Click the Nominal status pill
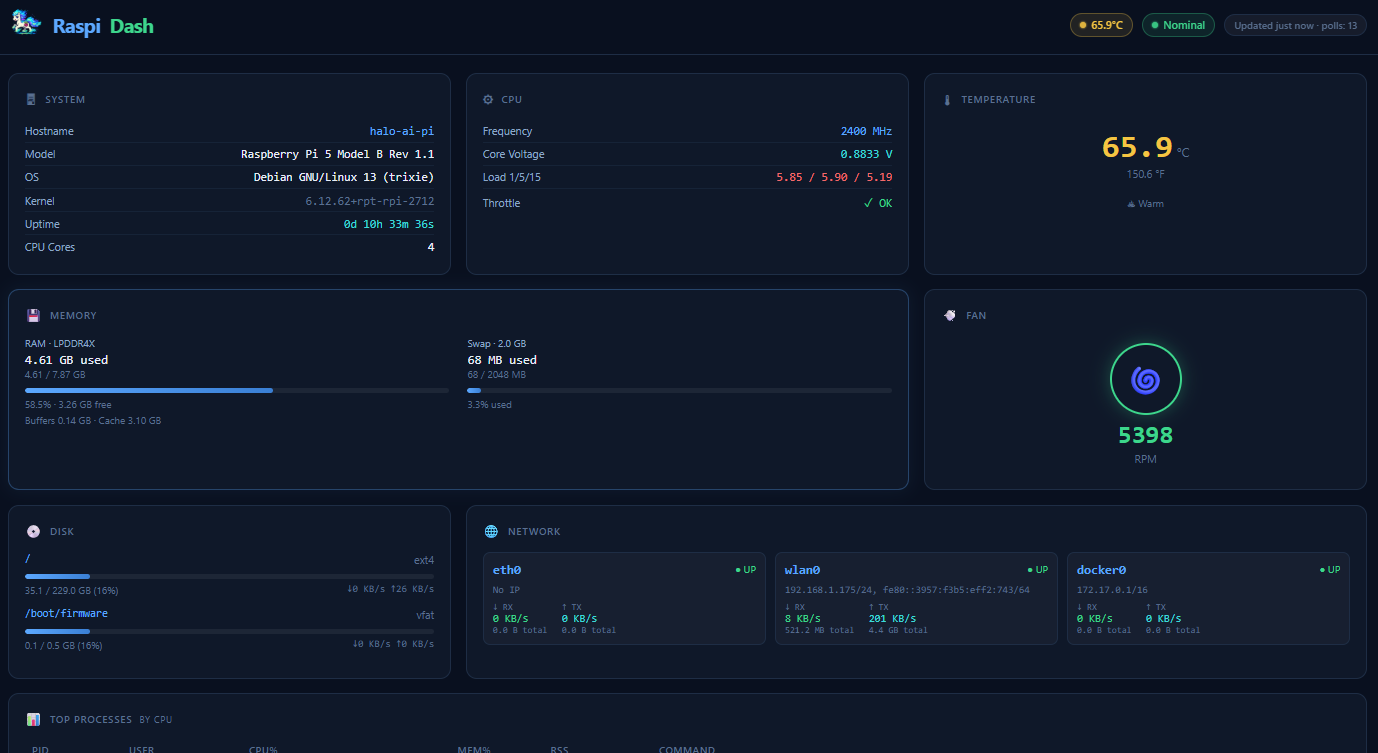 point(1178,24)
